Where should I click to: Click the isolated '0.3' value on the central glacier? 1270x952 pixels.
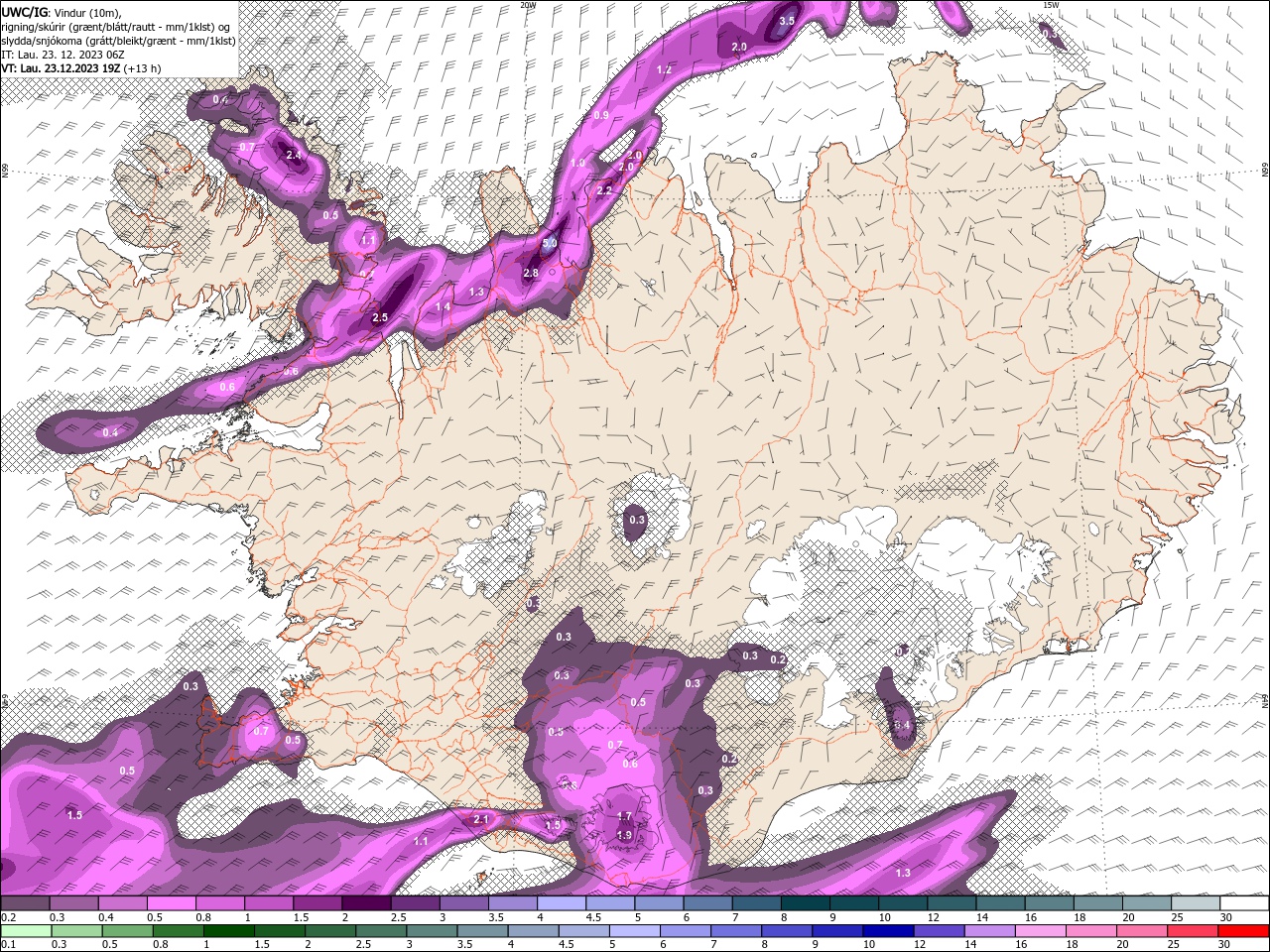pos(637,521)
